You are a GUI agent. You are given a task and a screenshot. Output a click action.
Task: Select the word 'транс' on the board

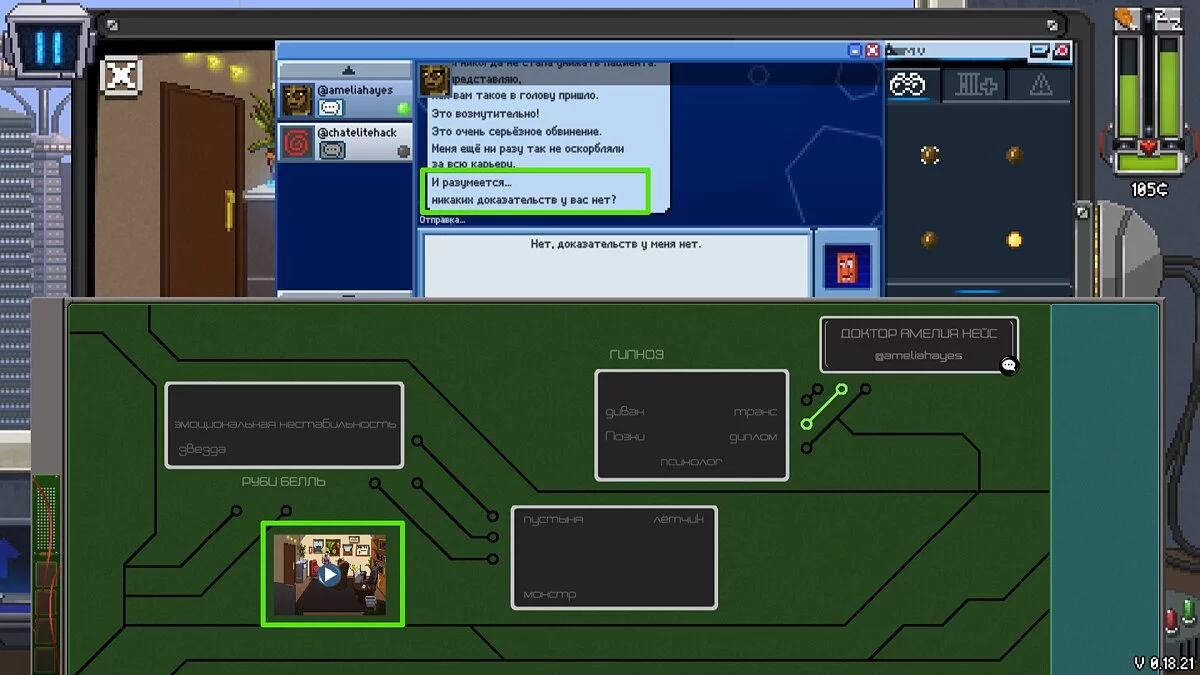[755, 412]
